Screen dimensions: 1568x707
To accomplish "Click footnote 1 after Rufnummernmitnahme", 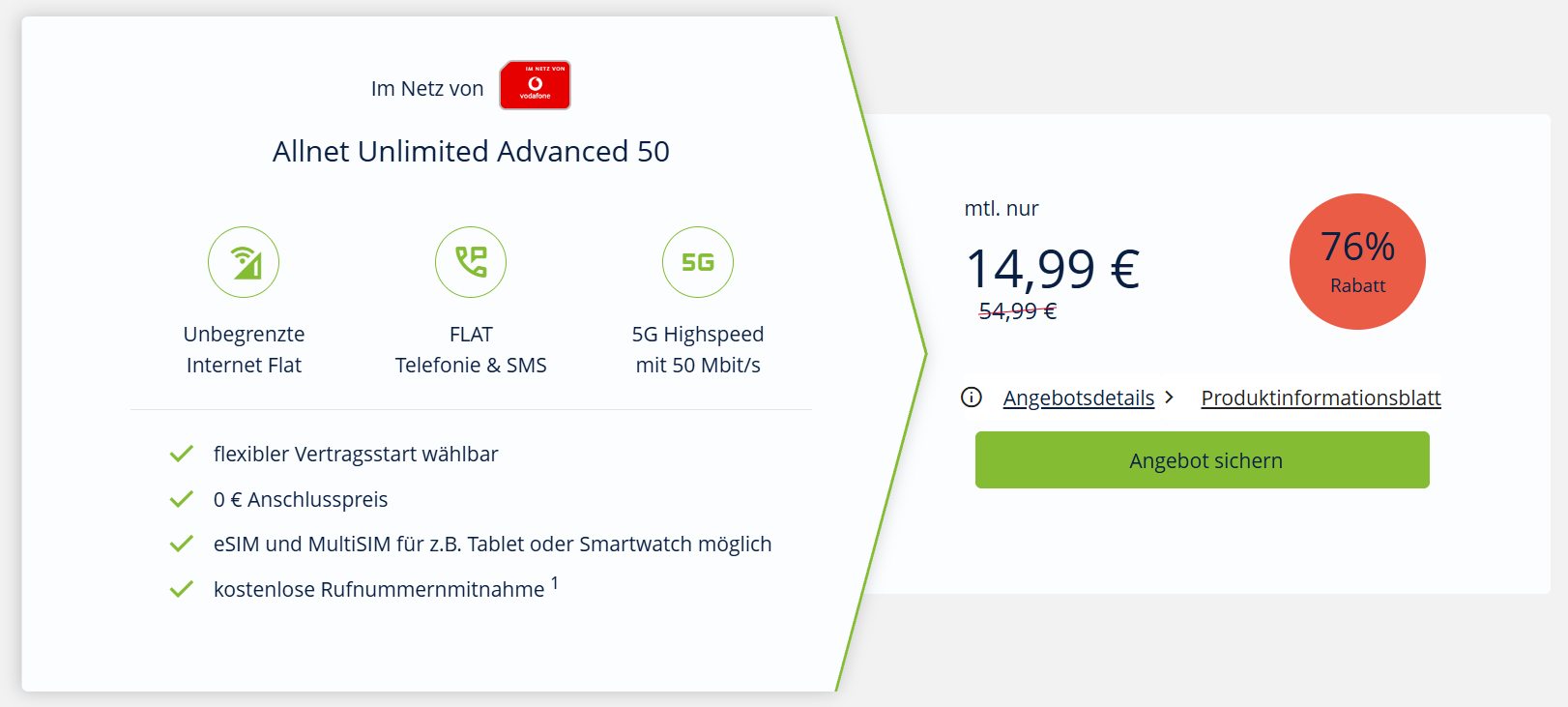I will click(x=555, y=583).
